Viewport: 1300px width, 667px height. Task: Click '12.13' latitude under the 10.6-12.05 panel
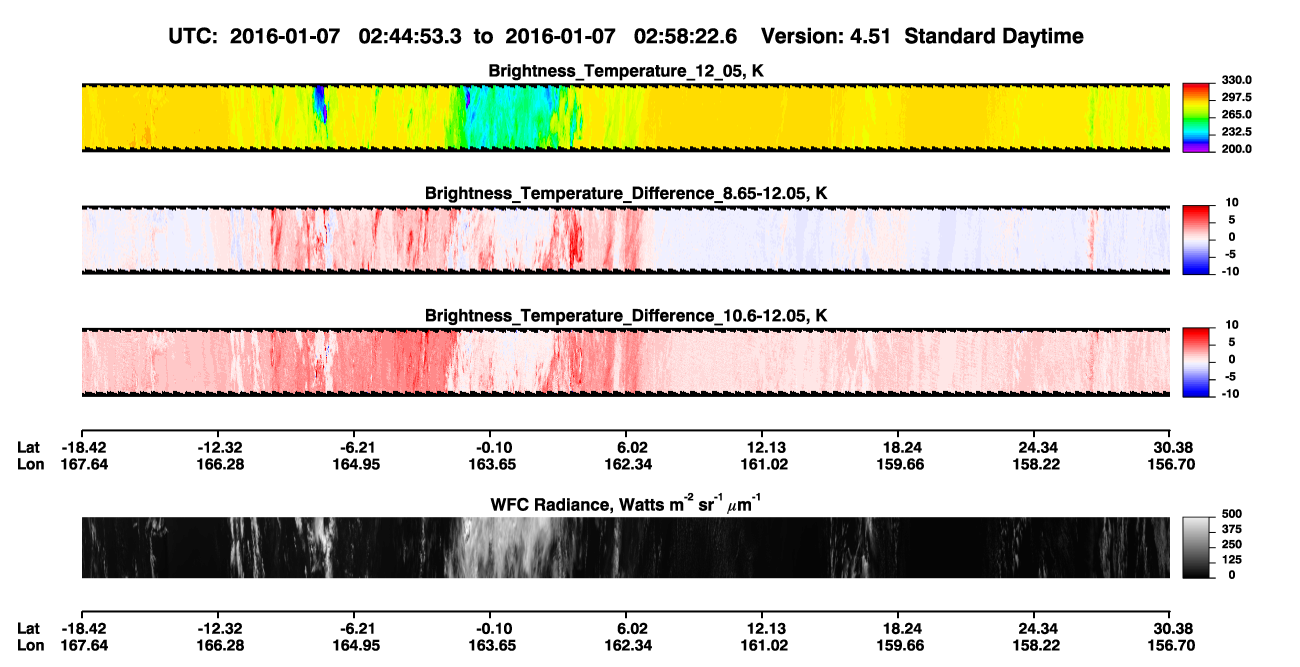(763, 448)
